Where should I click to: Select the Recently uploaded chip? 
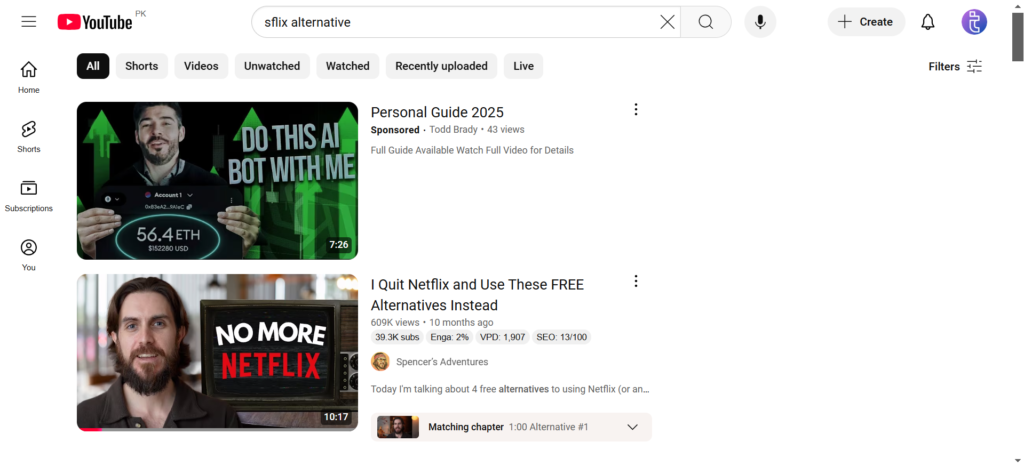tap(441, 66)
